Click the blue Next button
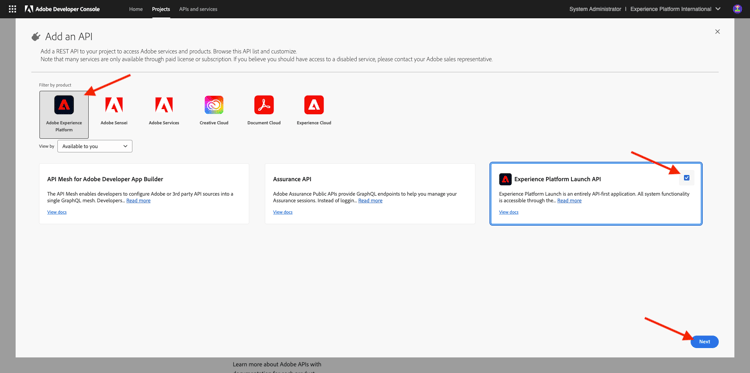750x373 pixels. tap(705, 342)
